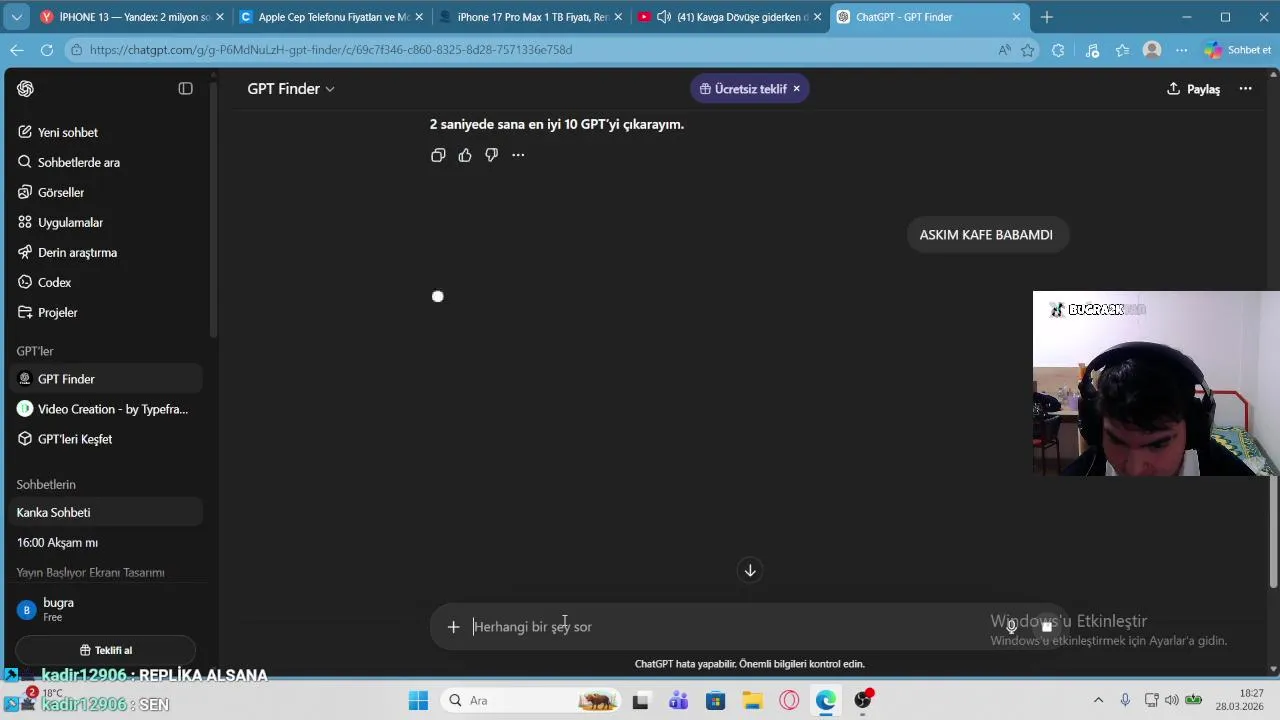Open a new browser tab

coord(1047,17)
